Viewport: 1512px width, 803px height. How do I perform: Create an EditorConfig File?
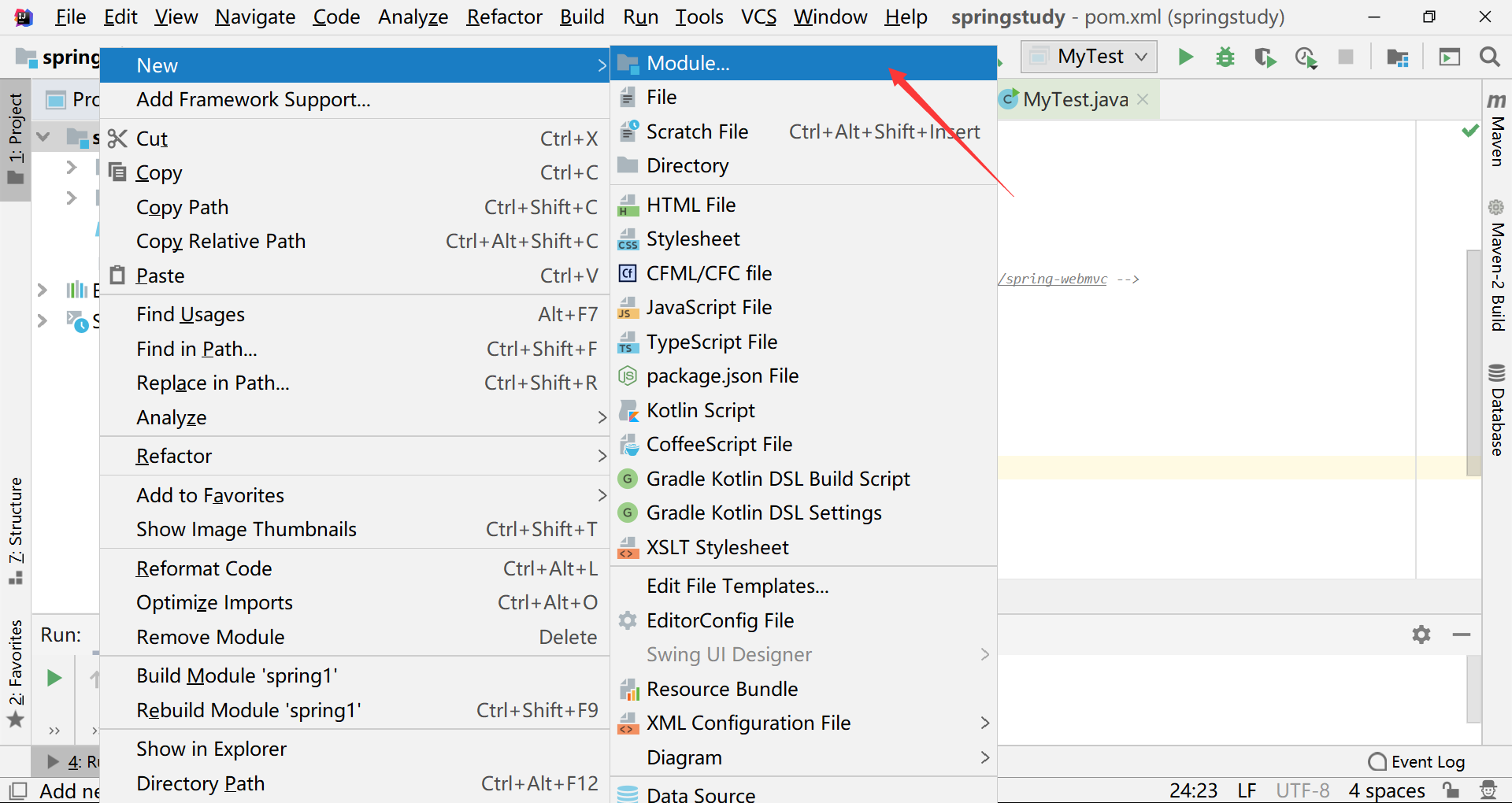[804, 620]
